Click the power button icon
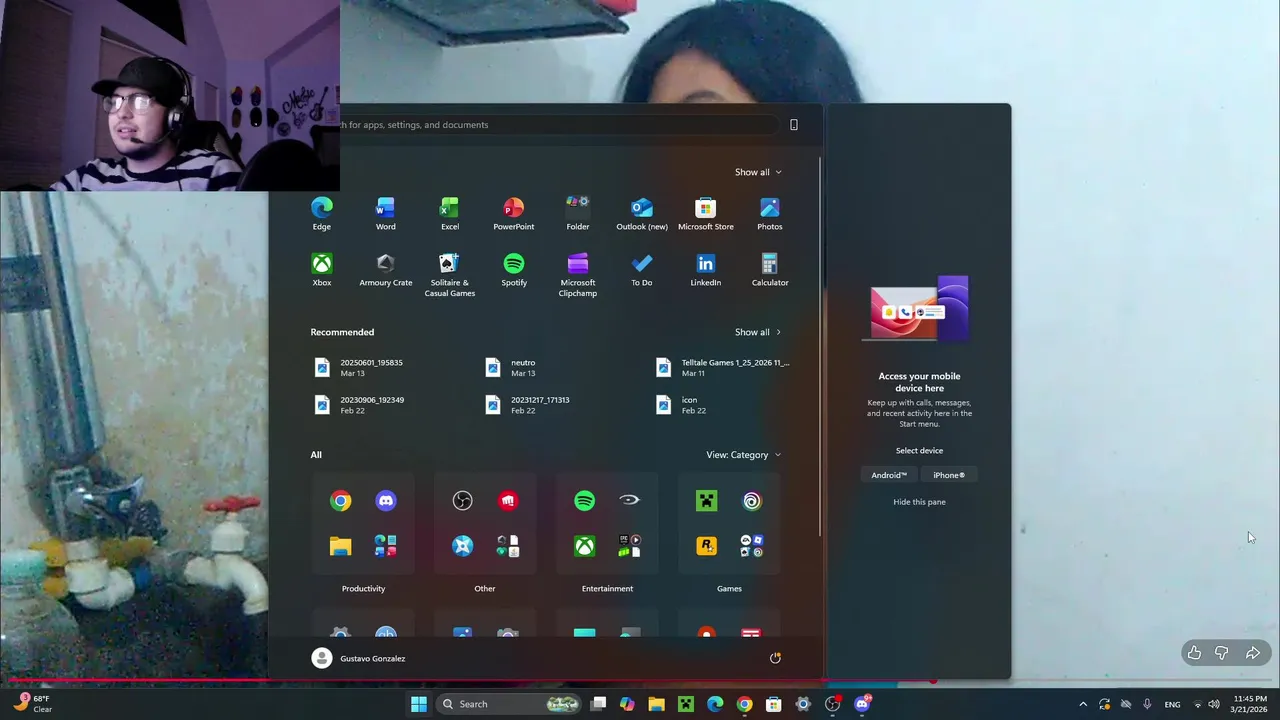This screenshot has width=1280, height=720. point(775,658)
